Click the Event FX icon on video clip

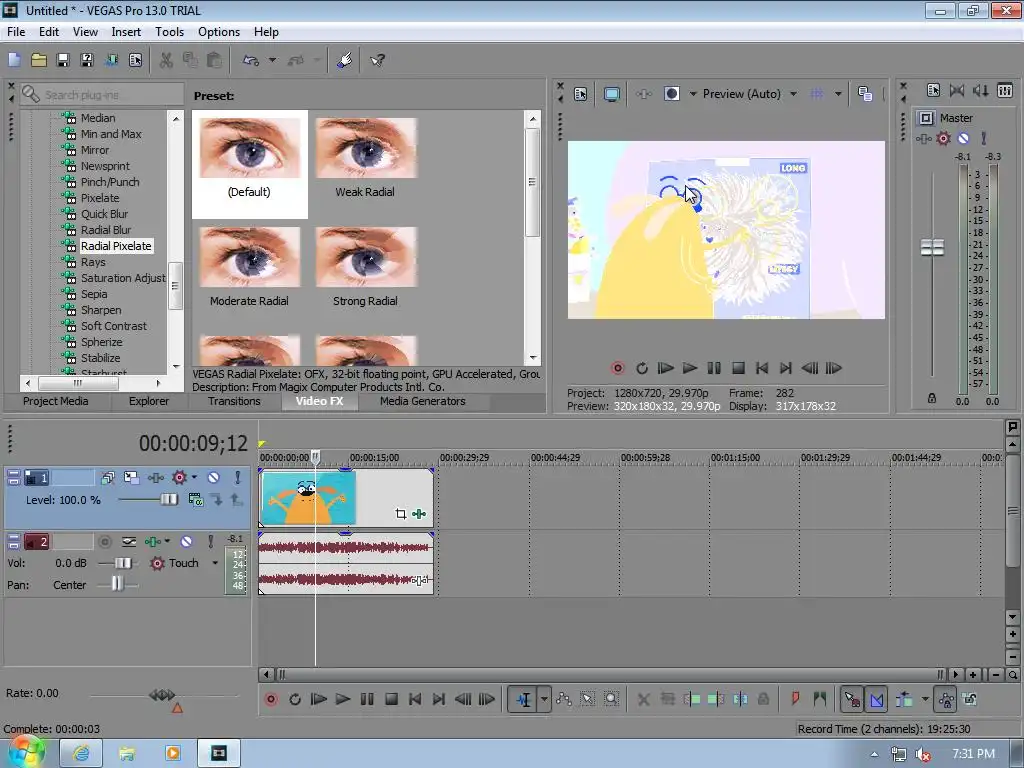point(419,514)
